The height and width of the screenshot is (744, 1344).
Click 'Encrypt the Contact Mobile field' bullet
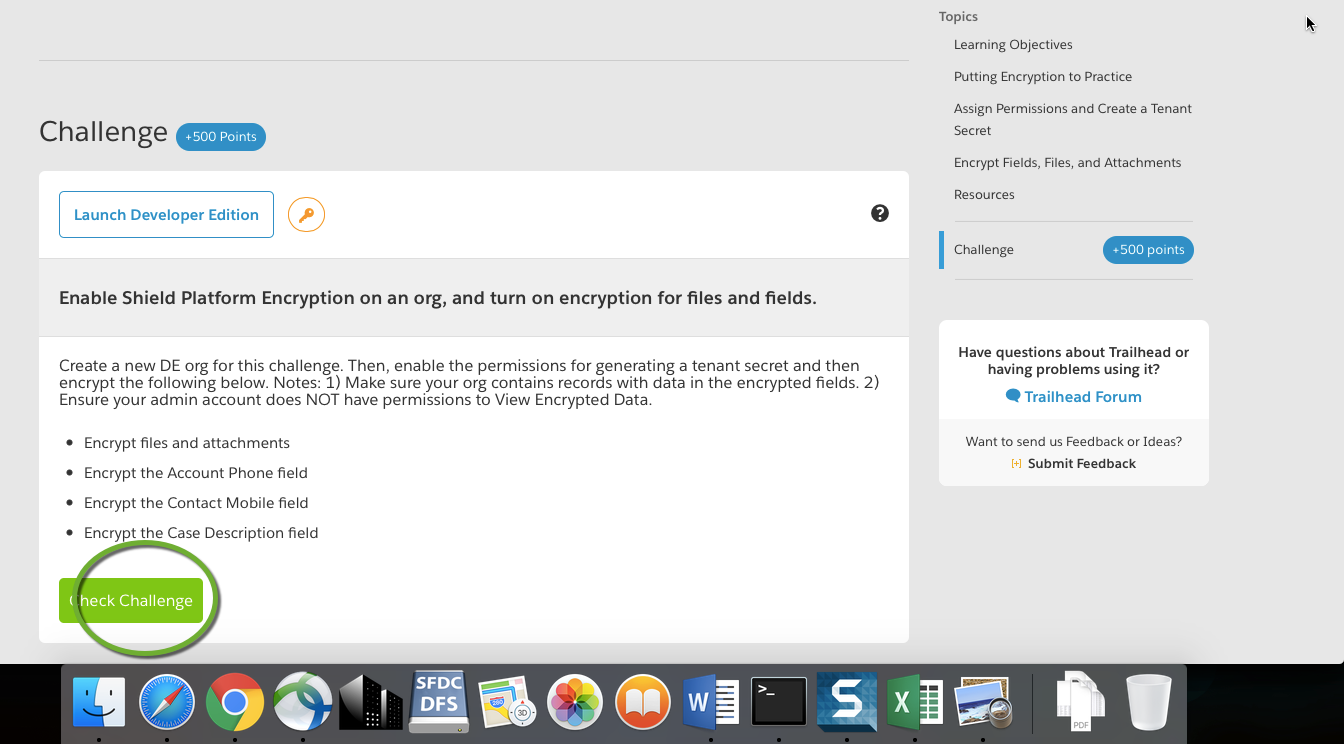196,502
